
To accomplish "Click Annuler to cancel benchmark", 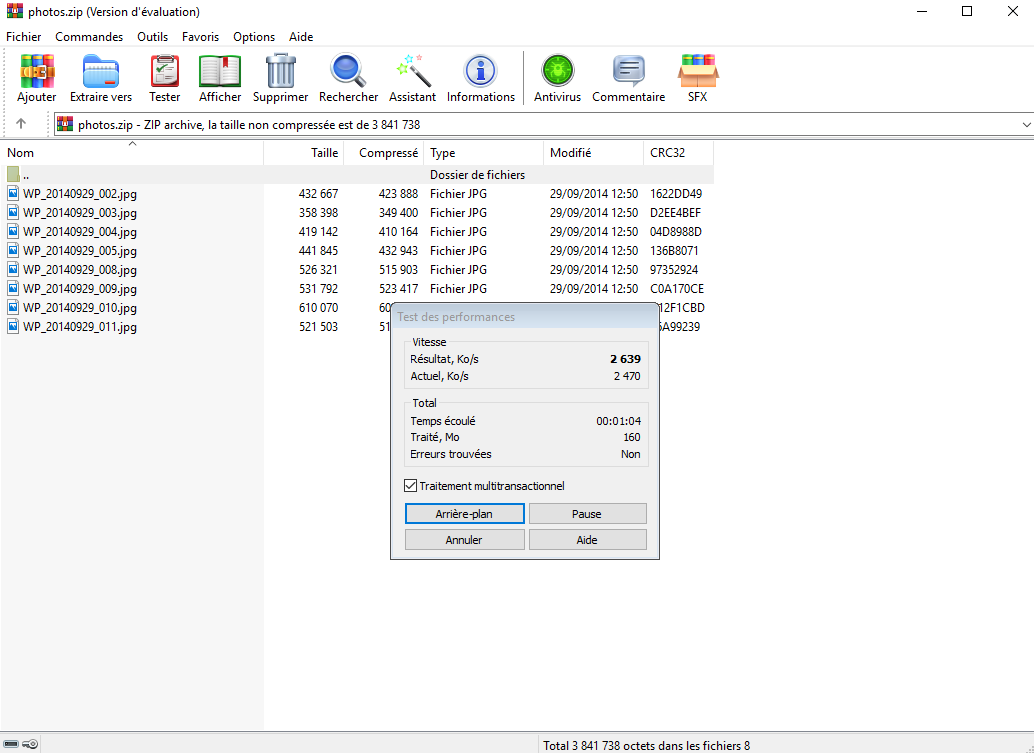I will click(x=464, y=540).
